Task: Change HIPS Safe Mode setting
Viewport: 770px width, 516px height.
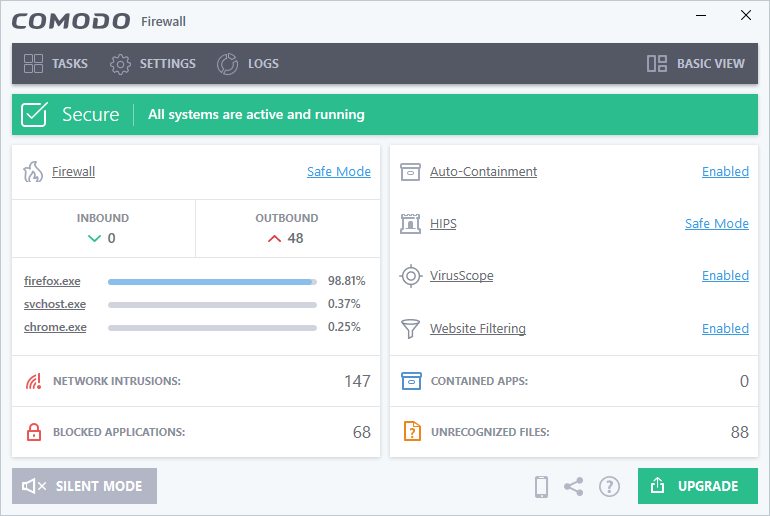Action: click(x=717, y=224)
